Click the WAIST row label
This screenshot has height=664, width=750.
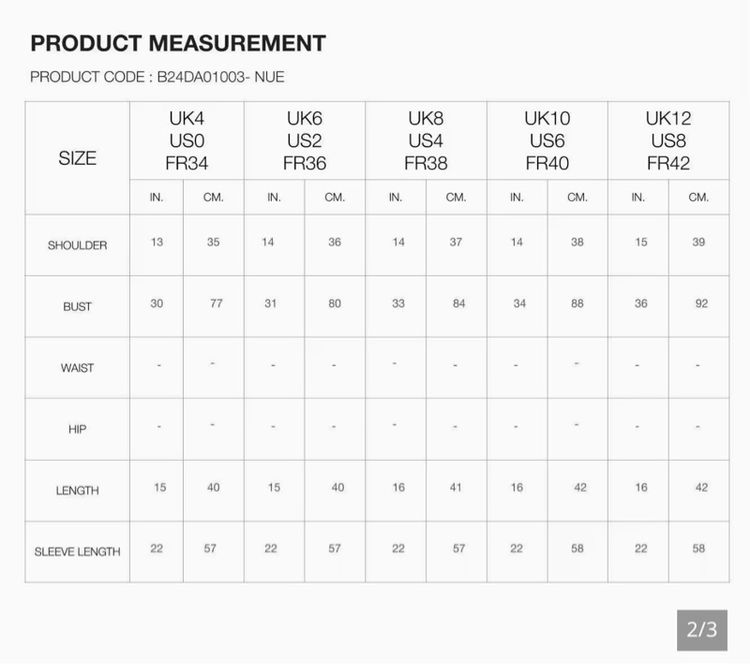coord(77,368)
